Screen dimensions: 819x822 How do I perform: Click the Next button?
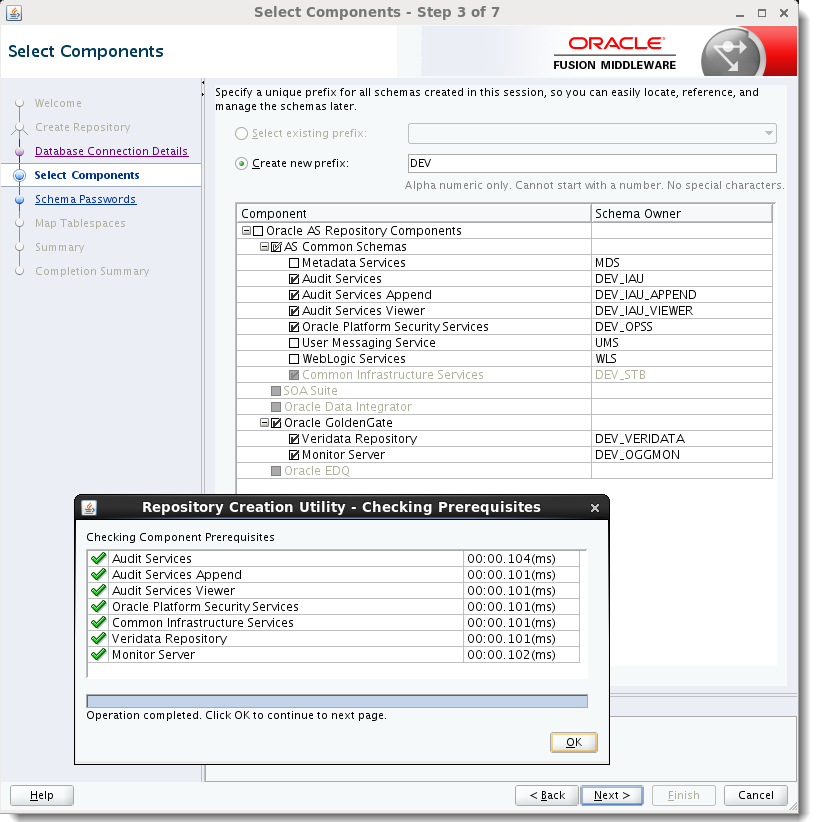point(612,795)
